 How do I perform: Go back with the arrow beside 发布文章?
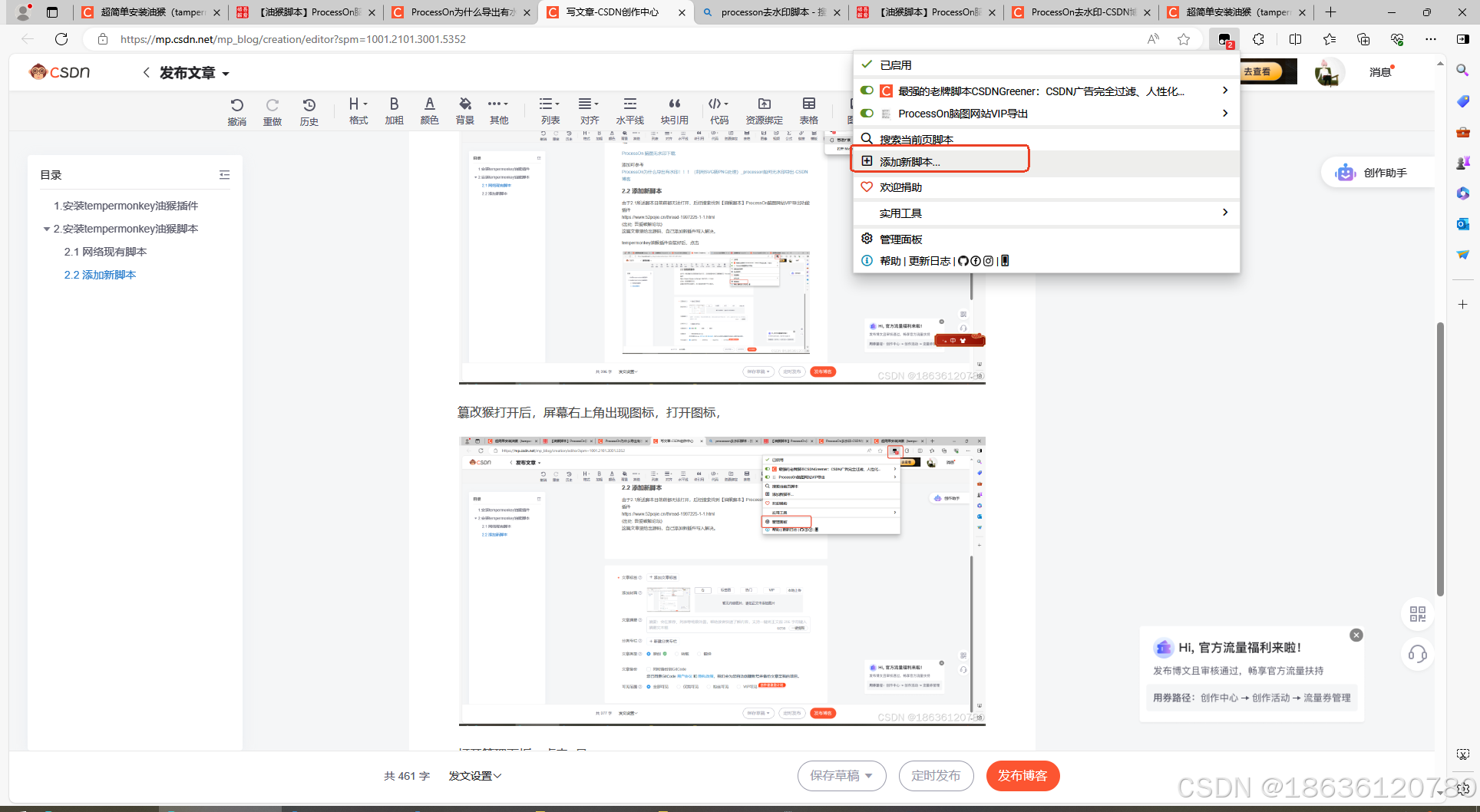(x=146, y=72)
